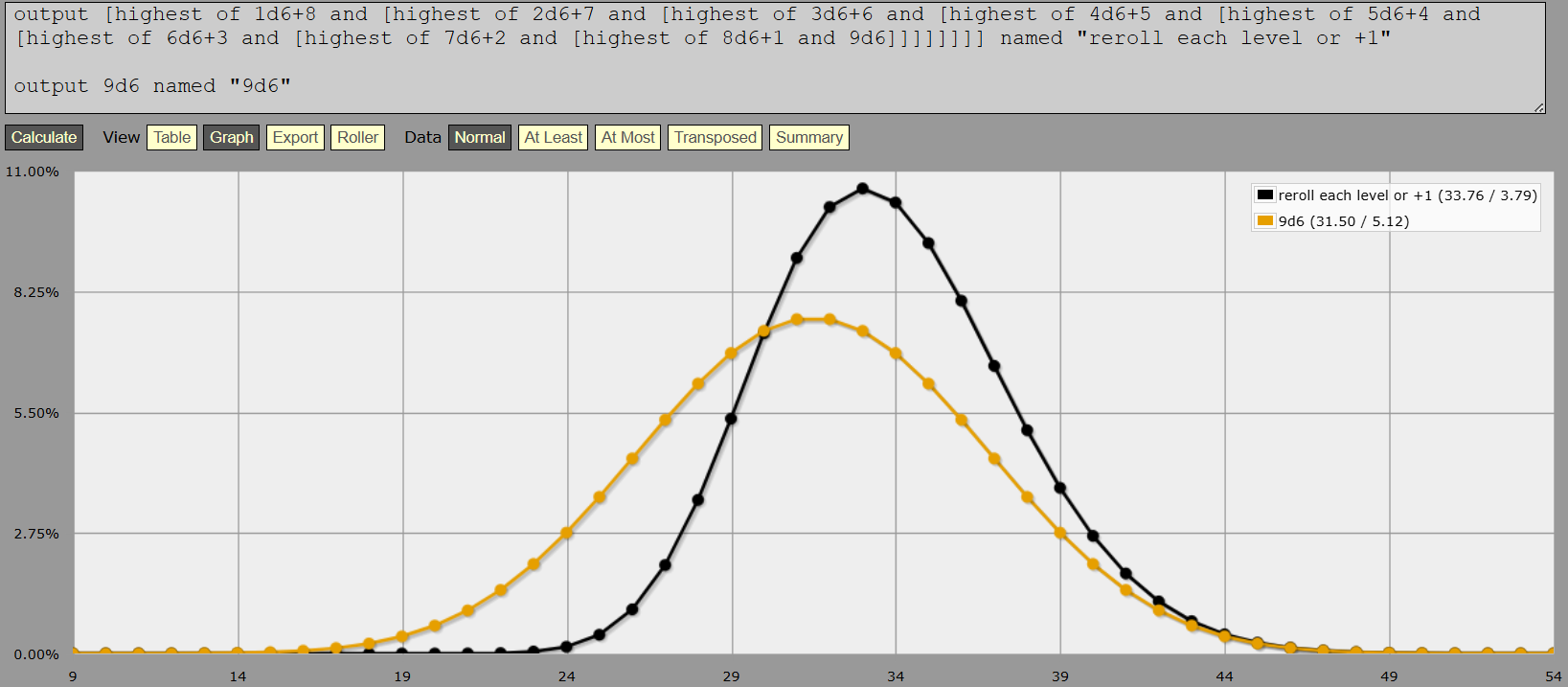Click the x-axis label "49"
This screenshot has height=687, width=1568.
tap(1389, 676)
